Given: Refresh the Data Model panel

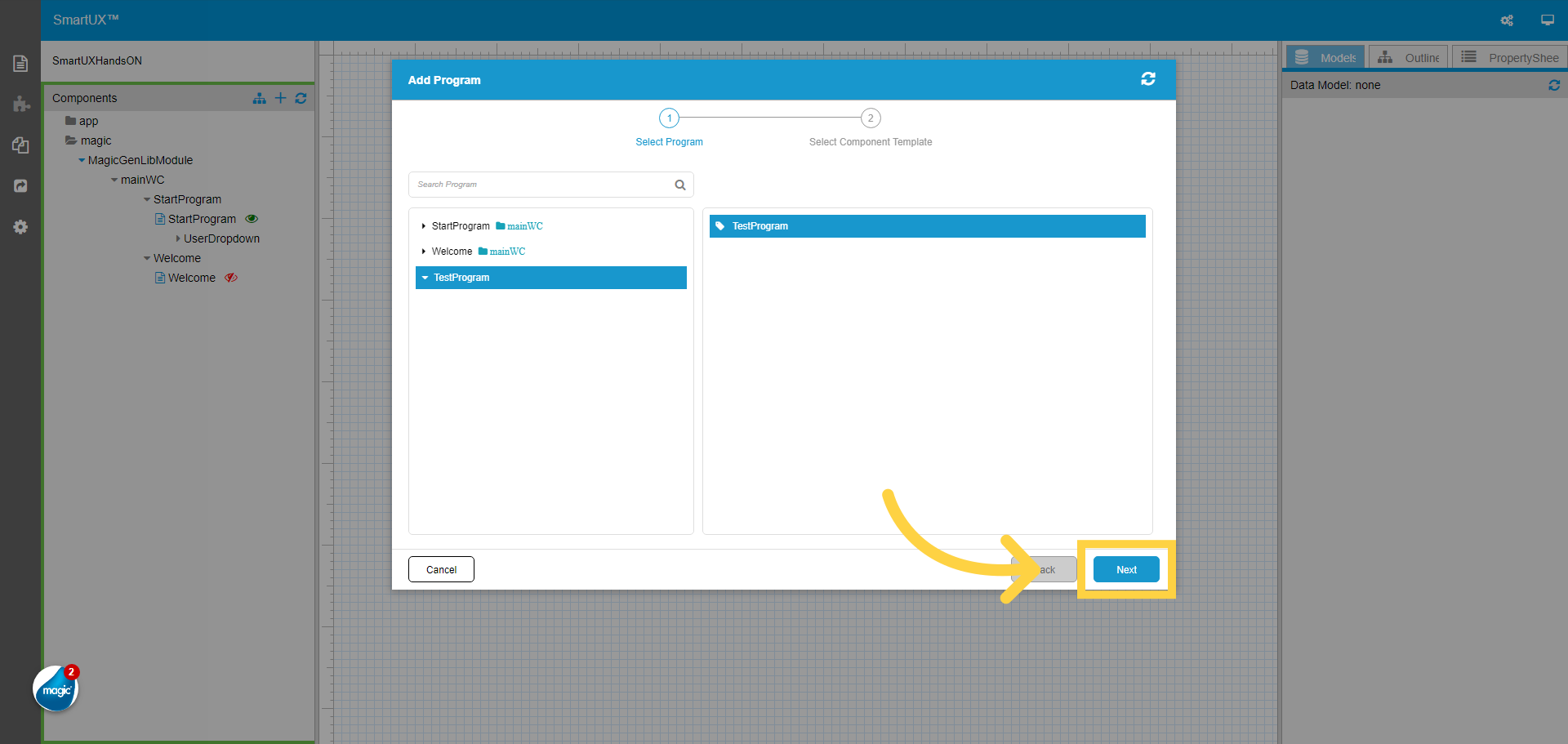Looking at the screenshot, I should [x=1553, y=85].
